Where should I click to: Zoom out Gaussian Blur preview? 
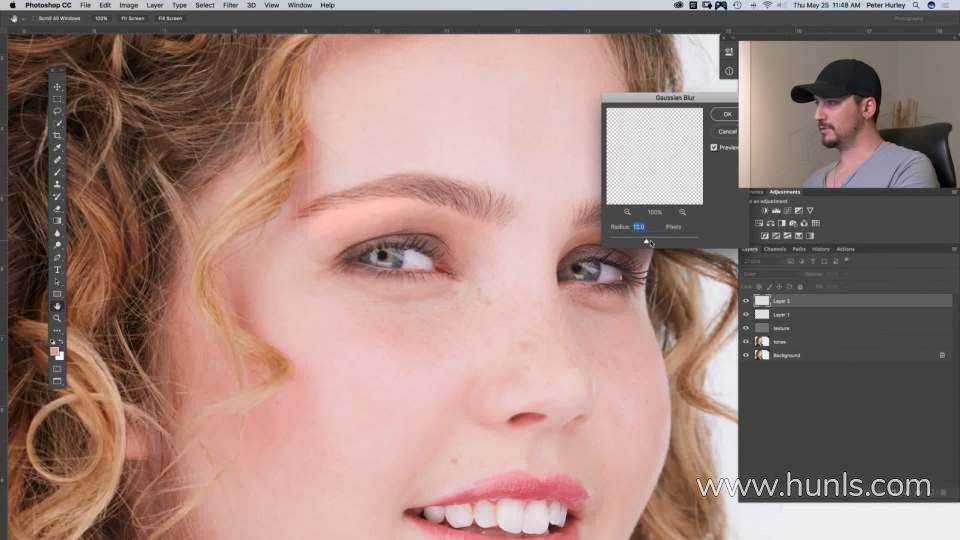(x=627, y=212)
